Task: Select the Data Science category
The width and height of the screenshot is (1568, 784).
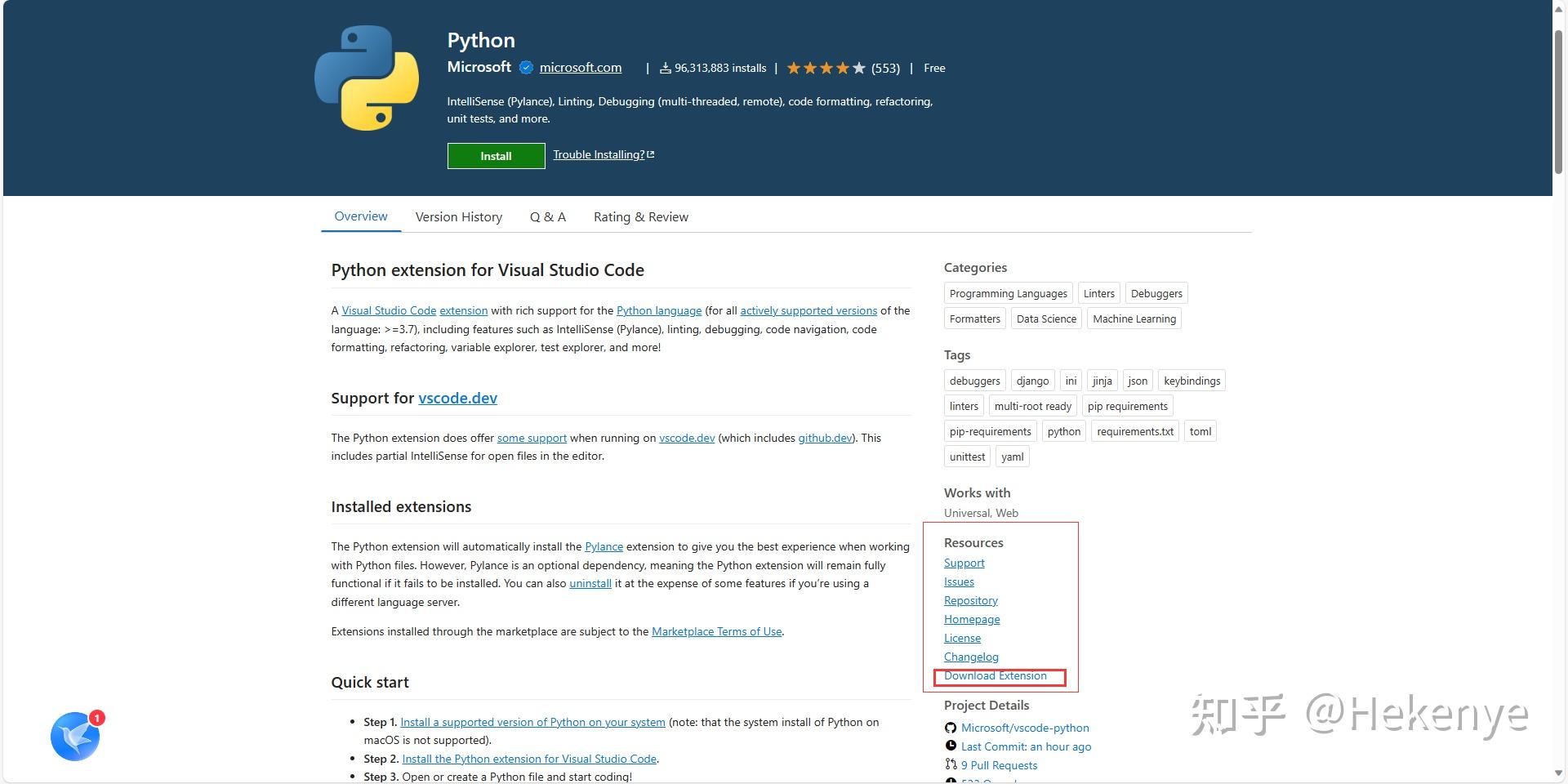Action: tap(1046, 318)
